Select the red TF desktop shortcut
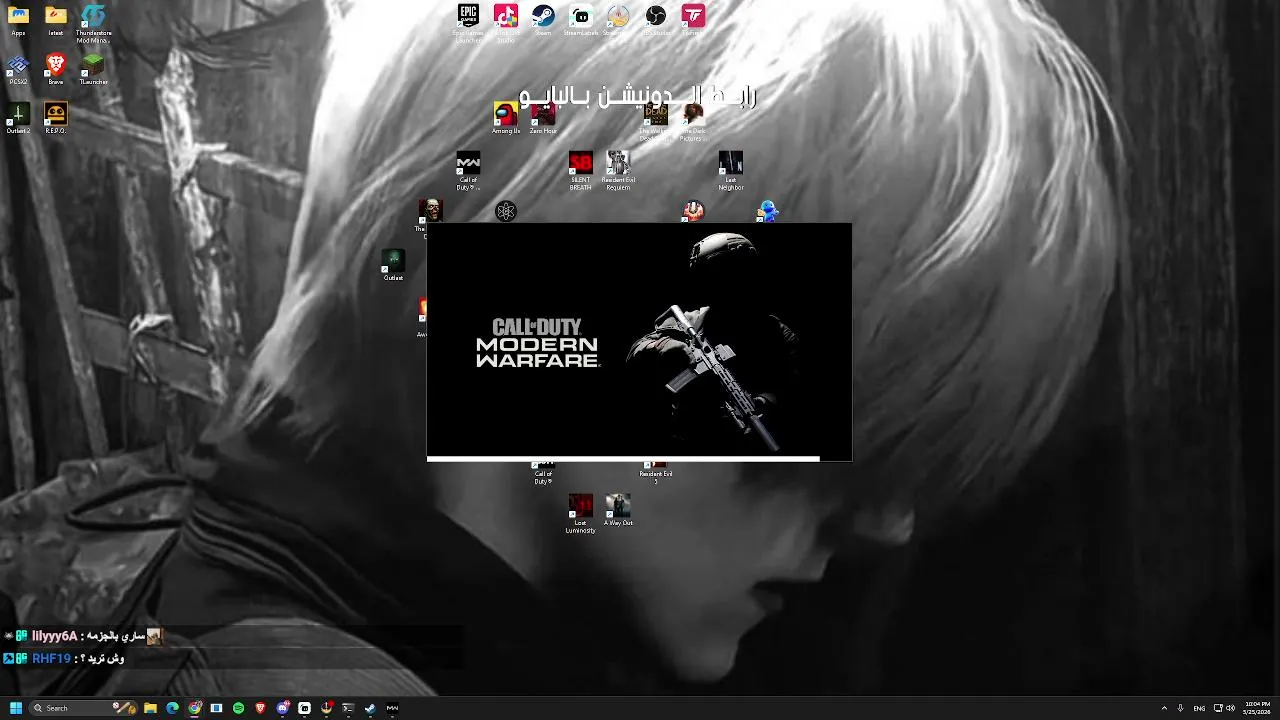Viewport: 1280px width, 720px height. [693, 20]
